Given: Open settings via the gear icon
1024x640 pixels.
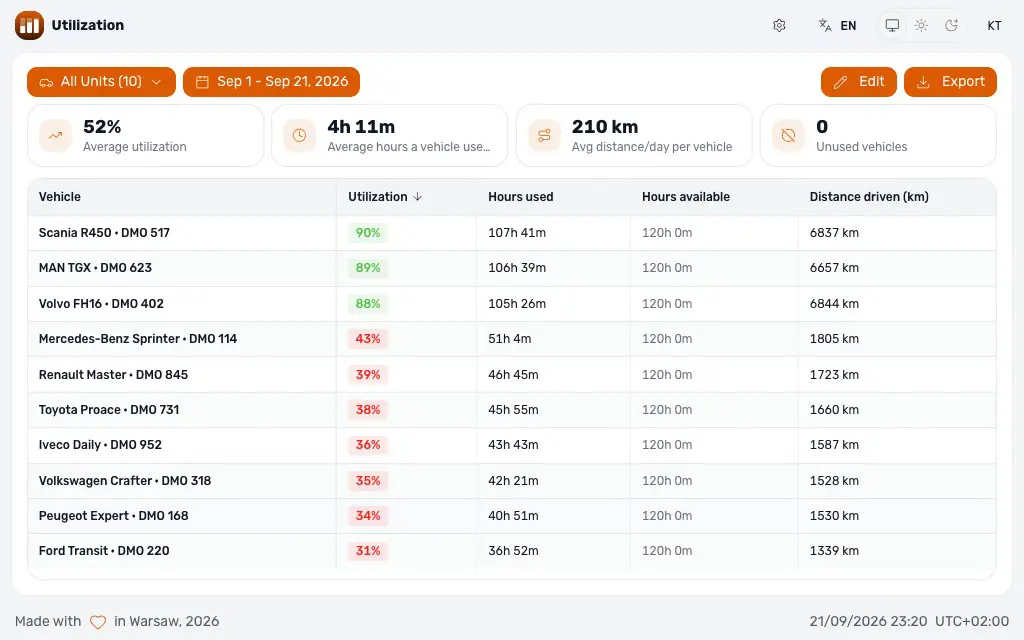Looking at the screenshot, I should point(779,25).
